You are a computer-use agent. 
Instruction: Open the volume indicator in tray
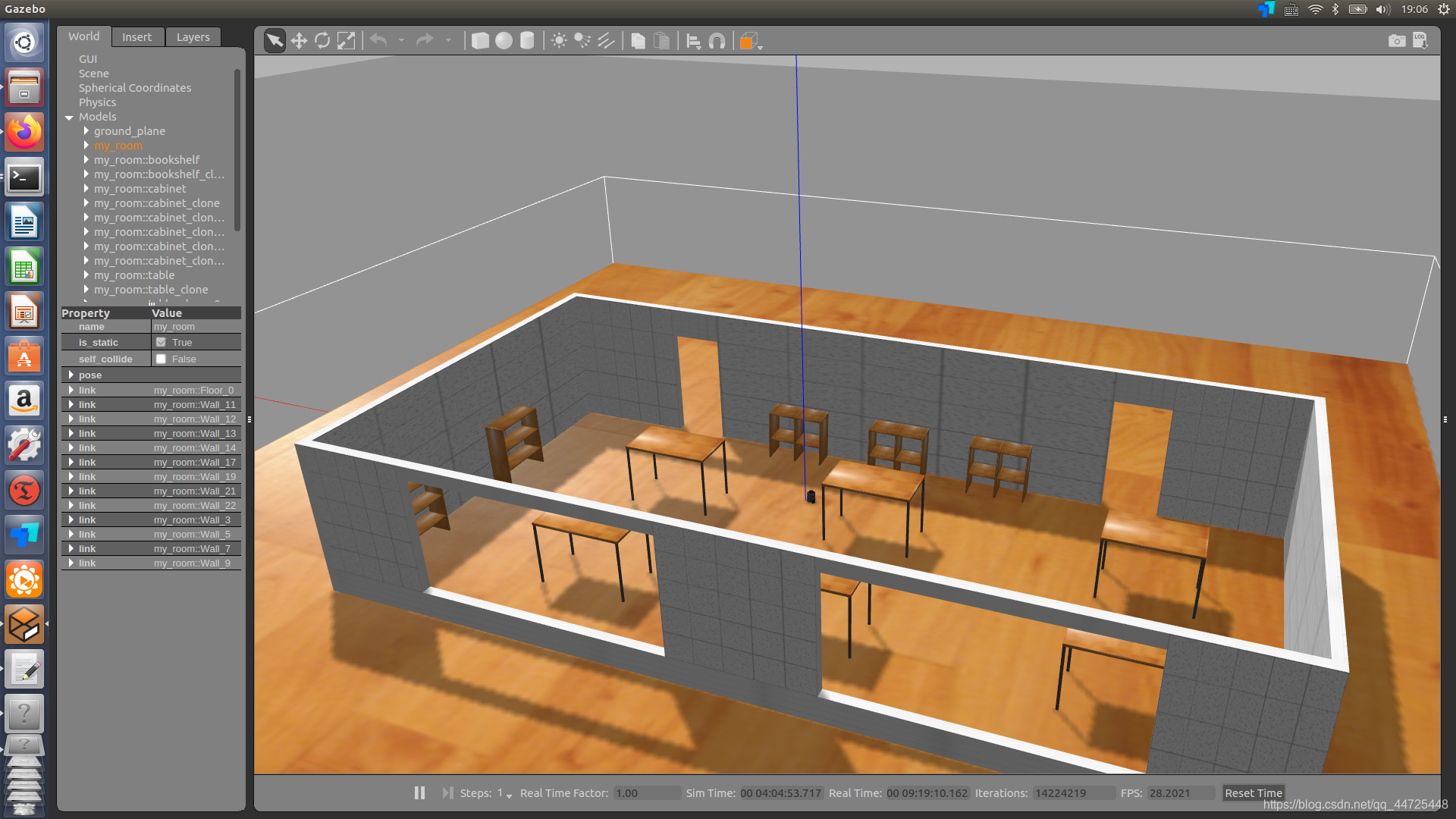[x=1382, y=9]
